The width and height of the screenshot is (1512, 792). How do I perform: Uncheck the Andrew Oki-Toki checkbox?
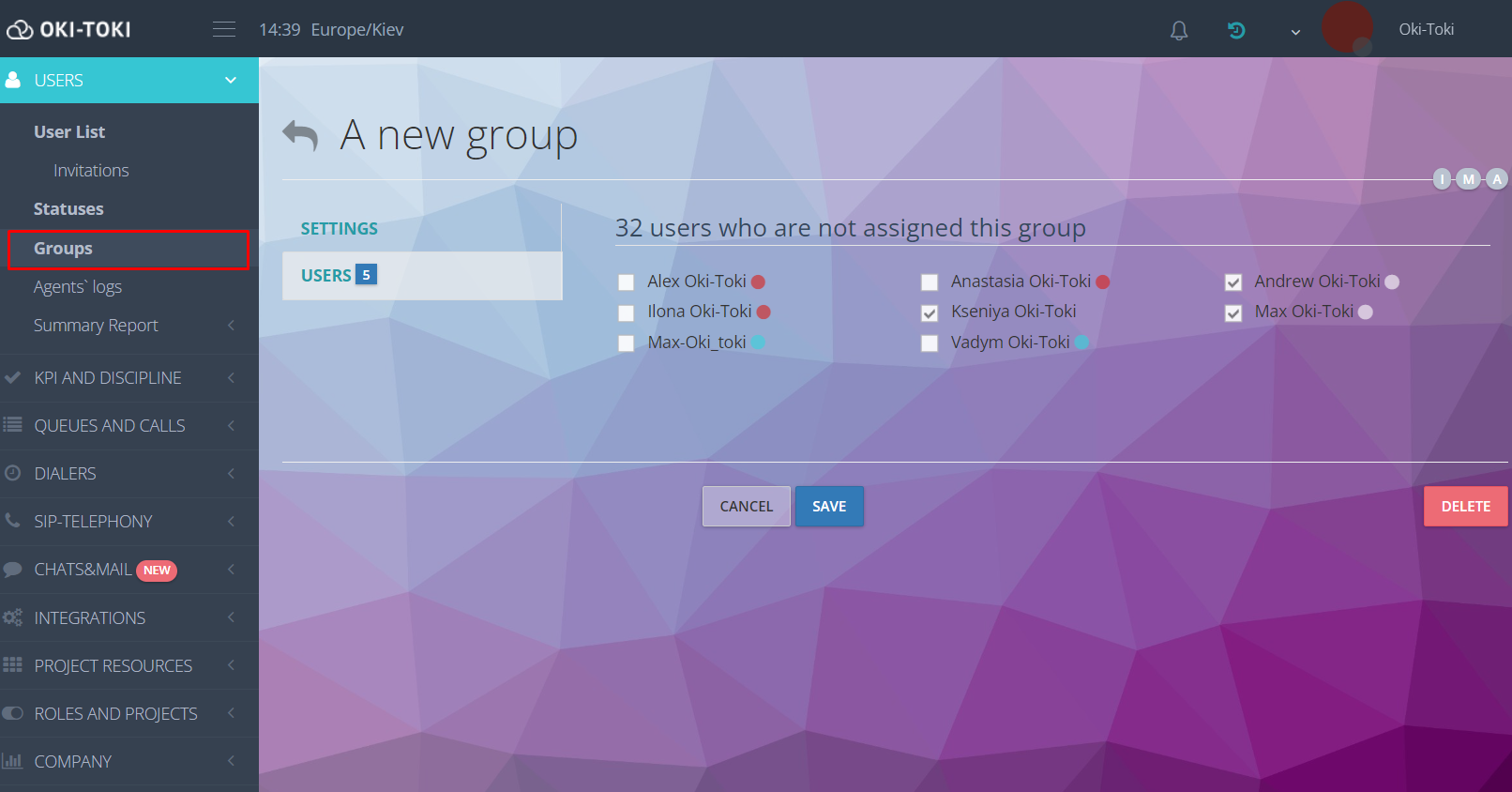pyautogui.click(x=1233, y=282)
